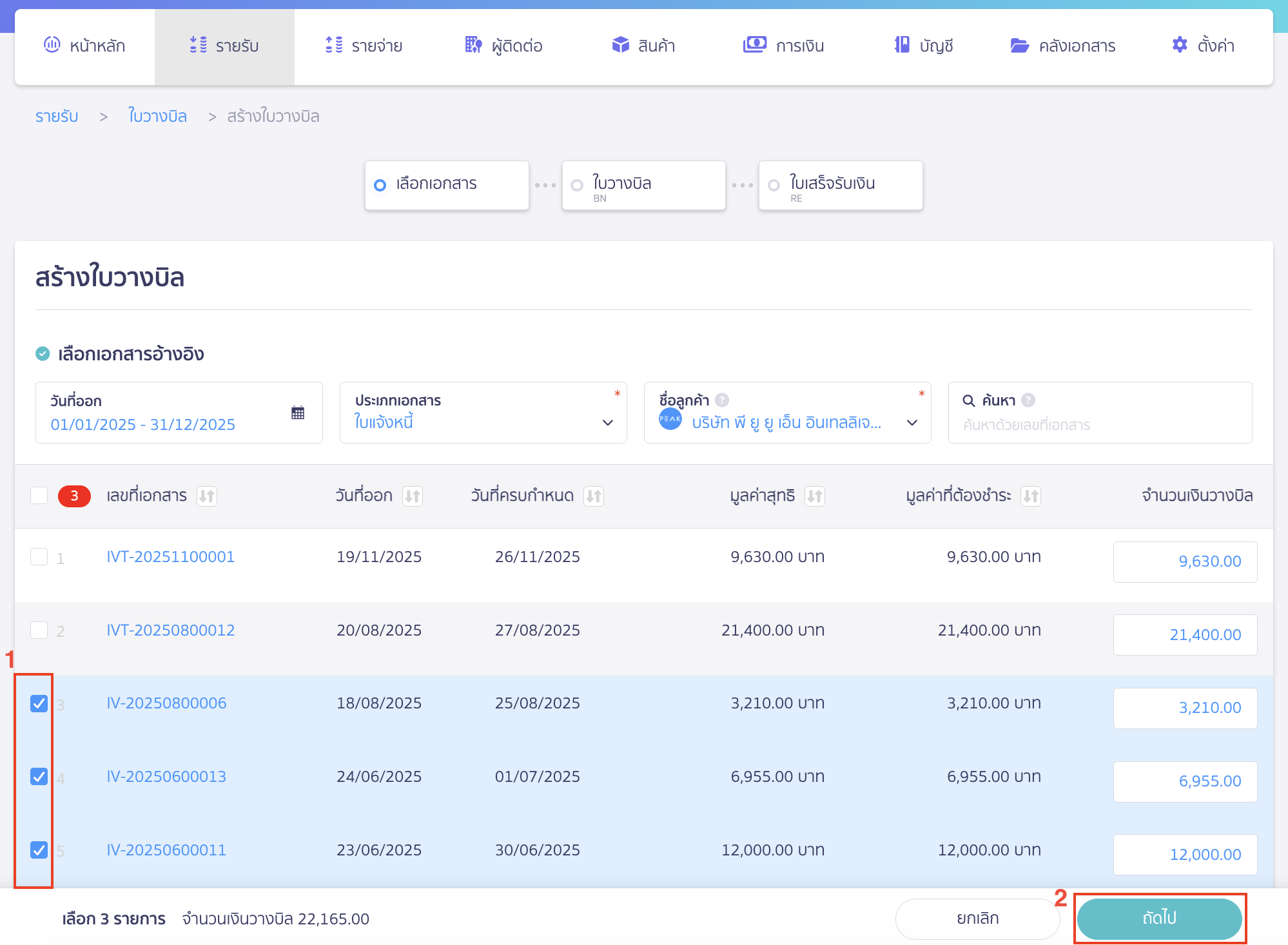Uncheck row IV-20250800006
Viewport: 1288px width, 945px height.
coord(39,703)
